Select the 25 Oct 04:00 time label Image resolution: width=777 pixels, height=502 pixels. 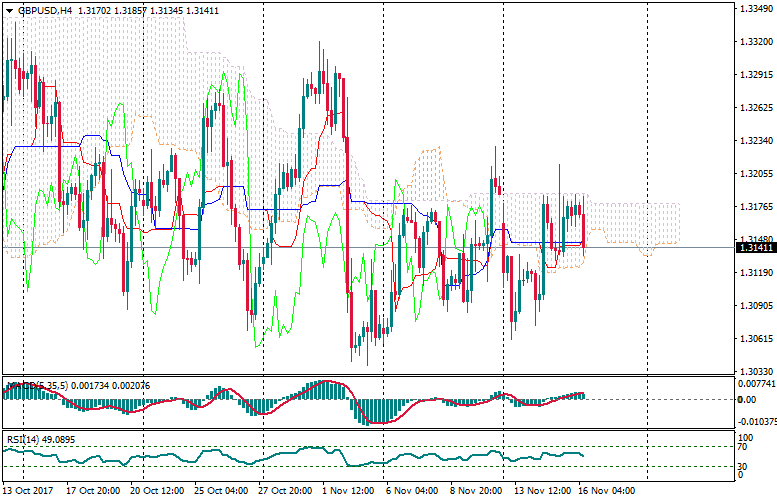[221, 491]
